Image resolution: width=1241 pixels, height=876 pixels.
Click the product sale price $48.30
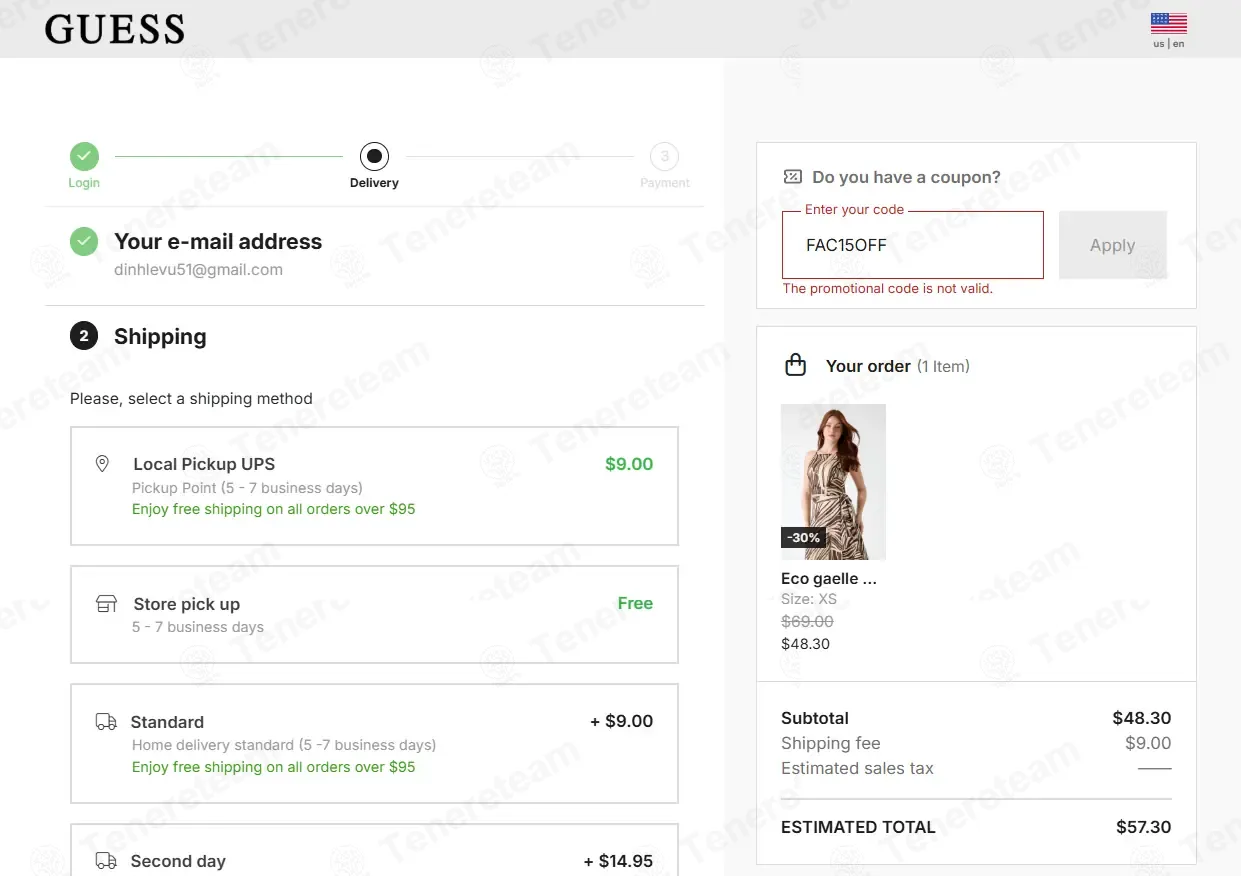tap(805, 644)
